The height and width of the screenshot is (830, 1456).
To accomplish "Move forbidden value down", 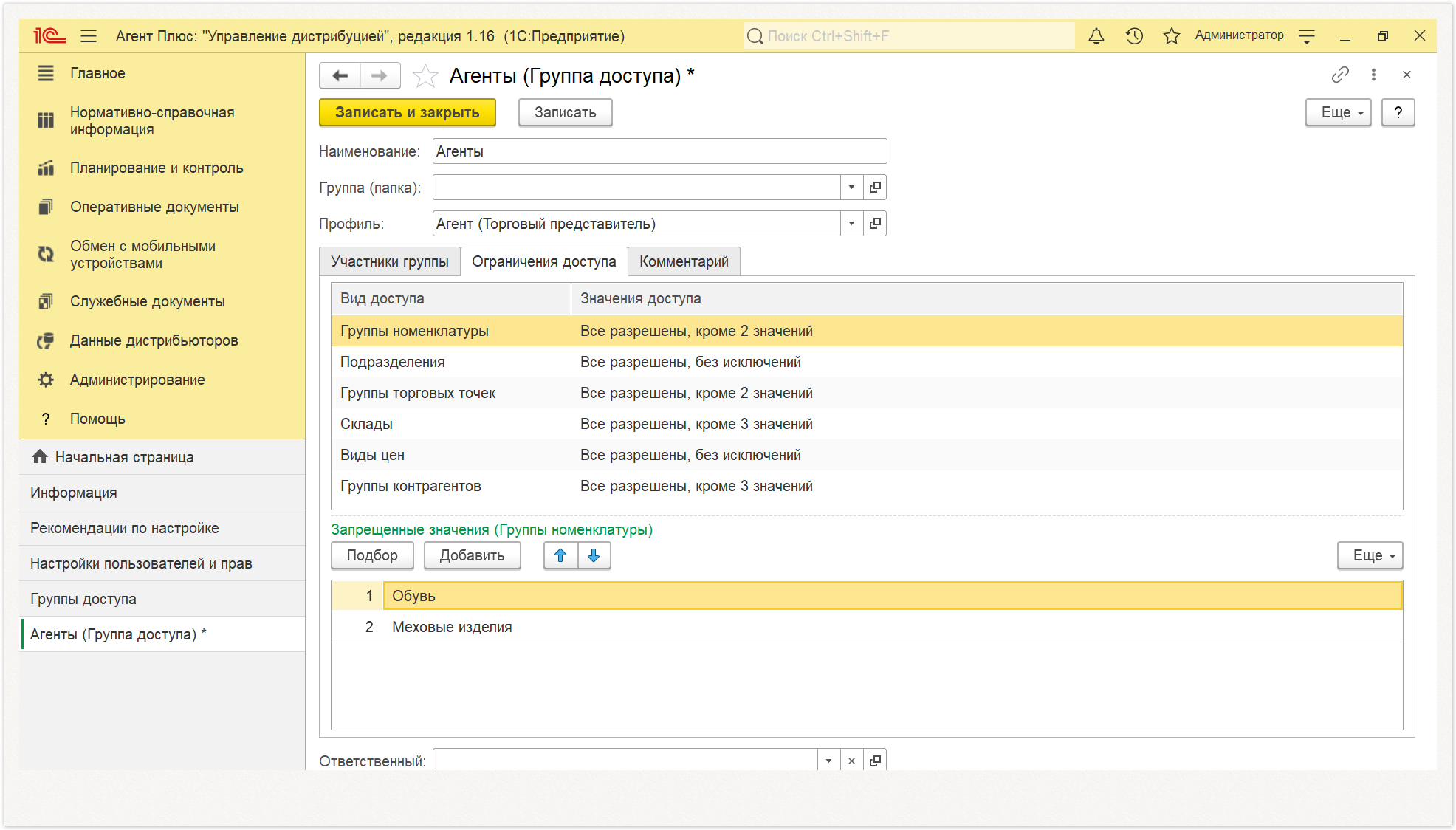I will point(594,555).
